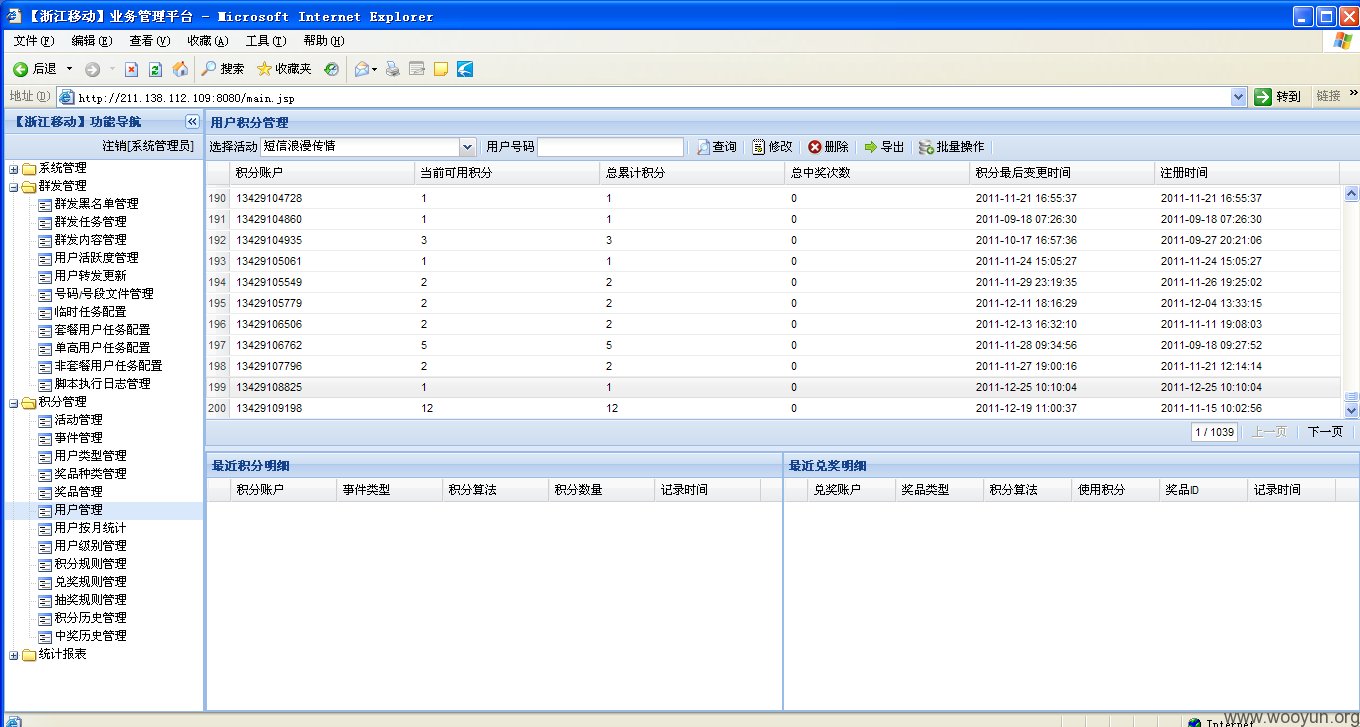Open the 工具(T) menu
Viewport: 1360px width, 727px height.
(266, 41)
